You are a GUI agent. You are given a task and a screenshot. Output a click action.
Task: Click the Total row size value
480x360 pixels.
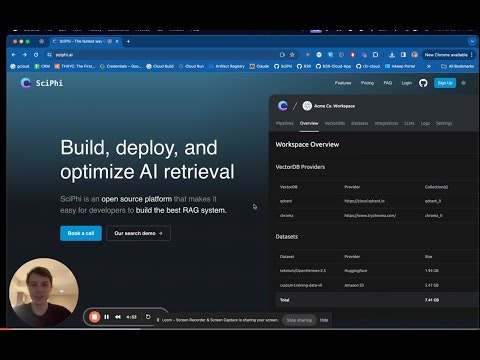(x=432, y=300)
